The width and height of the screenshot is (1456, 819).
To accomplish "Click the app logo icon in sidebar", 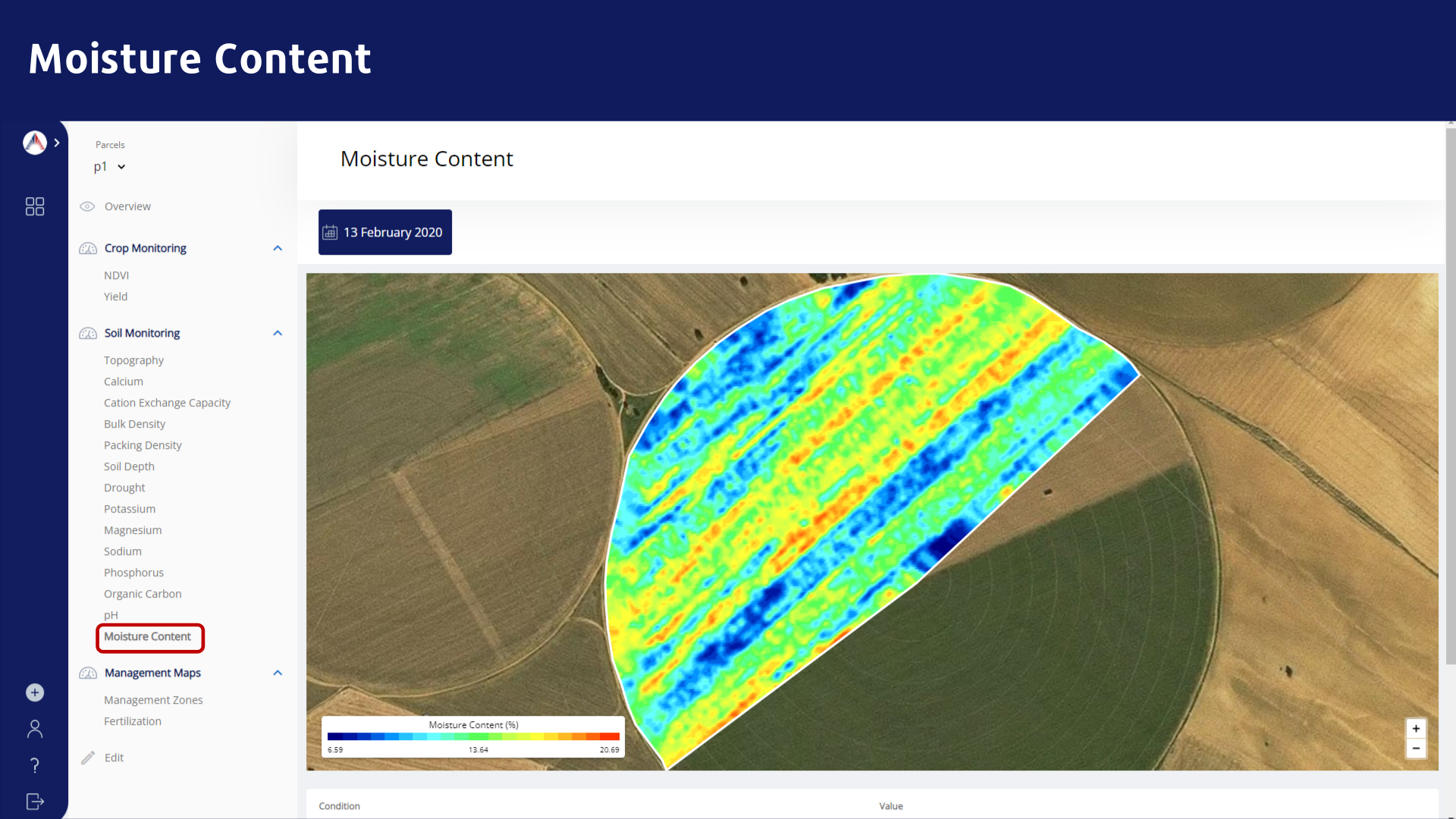I will 35,143.
